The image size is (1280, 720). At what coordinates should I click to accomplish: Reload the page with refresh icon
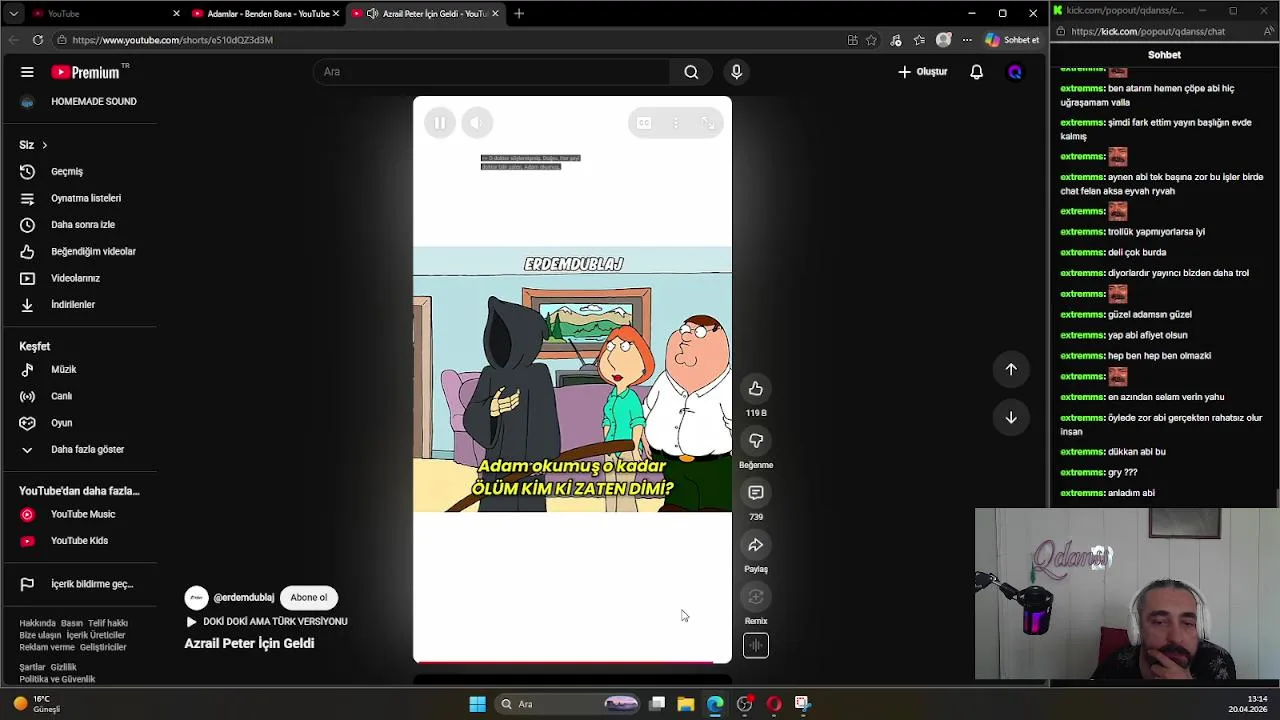[x=37, y=40]
